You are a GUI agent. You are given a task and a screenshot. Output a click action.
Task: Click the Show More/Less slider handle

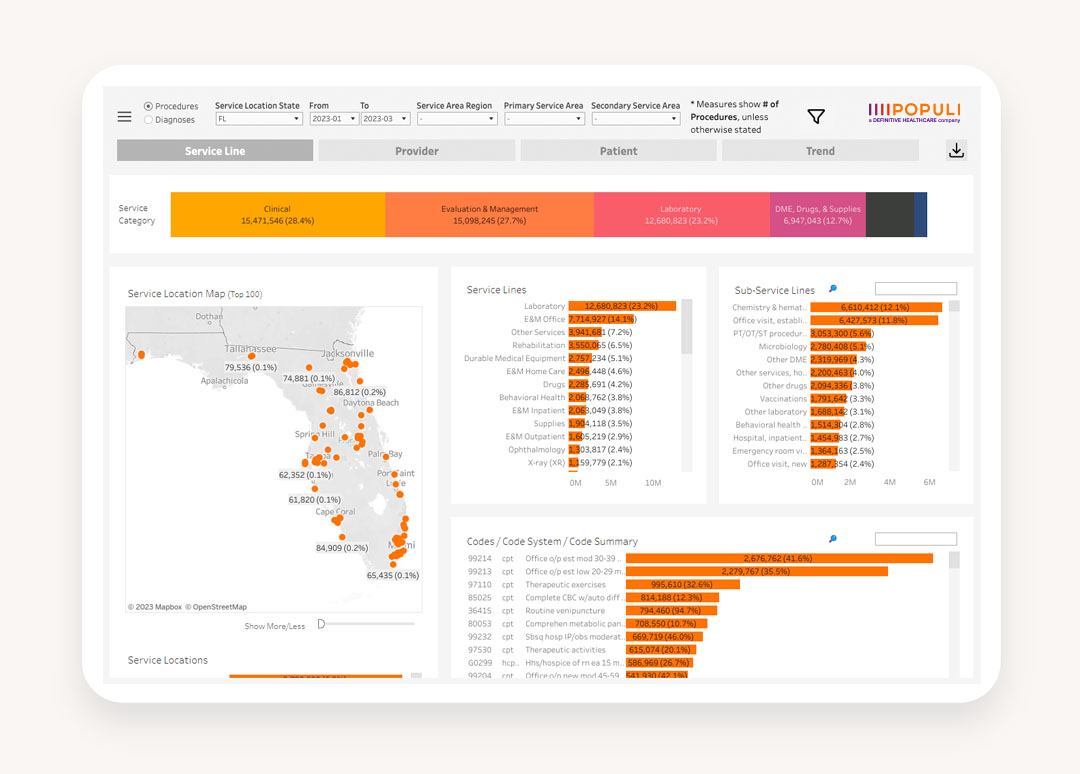[x=321, y=624]
